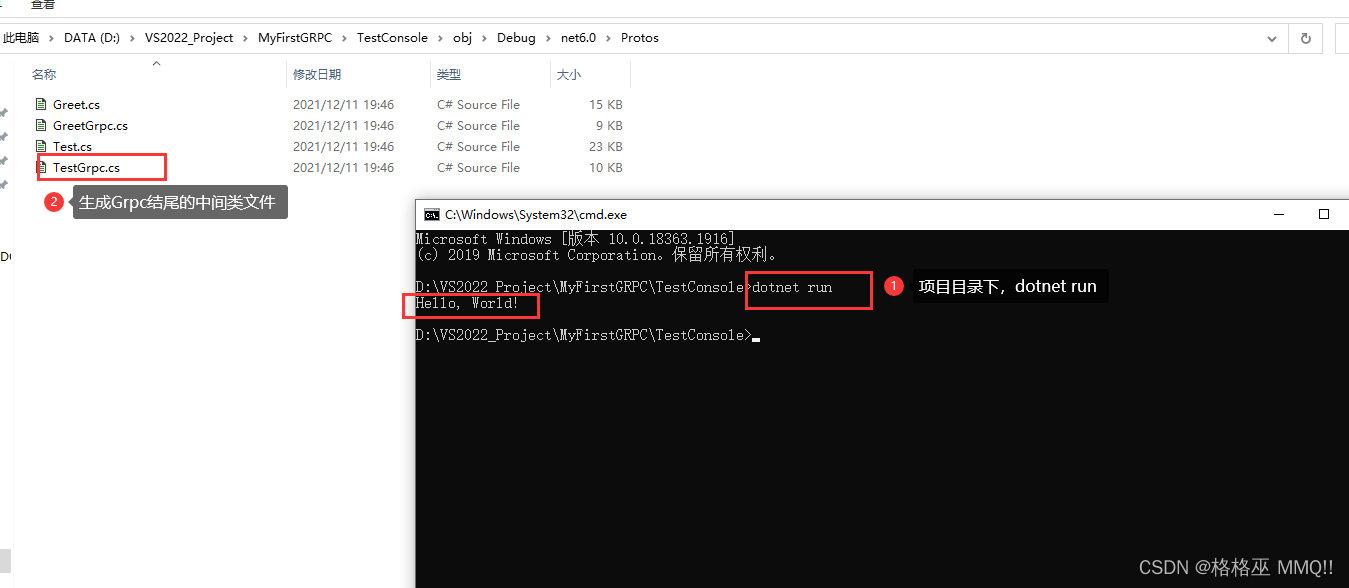Click the dotnet run command text in cmd
1349x588 pixels.
[792, 287]
